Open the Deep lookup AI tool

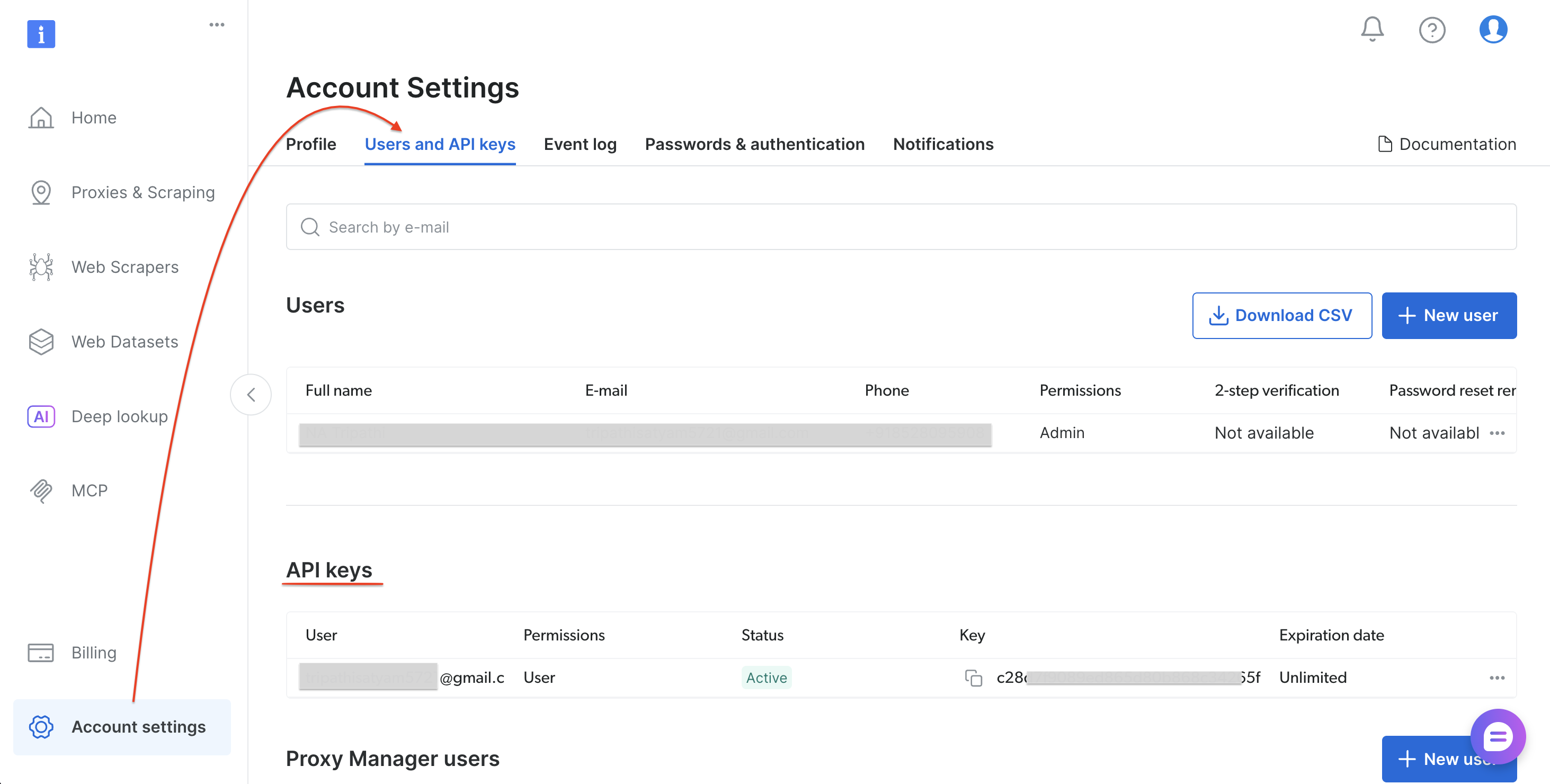pos(119,416)
